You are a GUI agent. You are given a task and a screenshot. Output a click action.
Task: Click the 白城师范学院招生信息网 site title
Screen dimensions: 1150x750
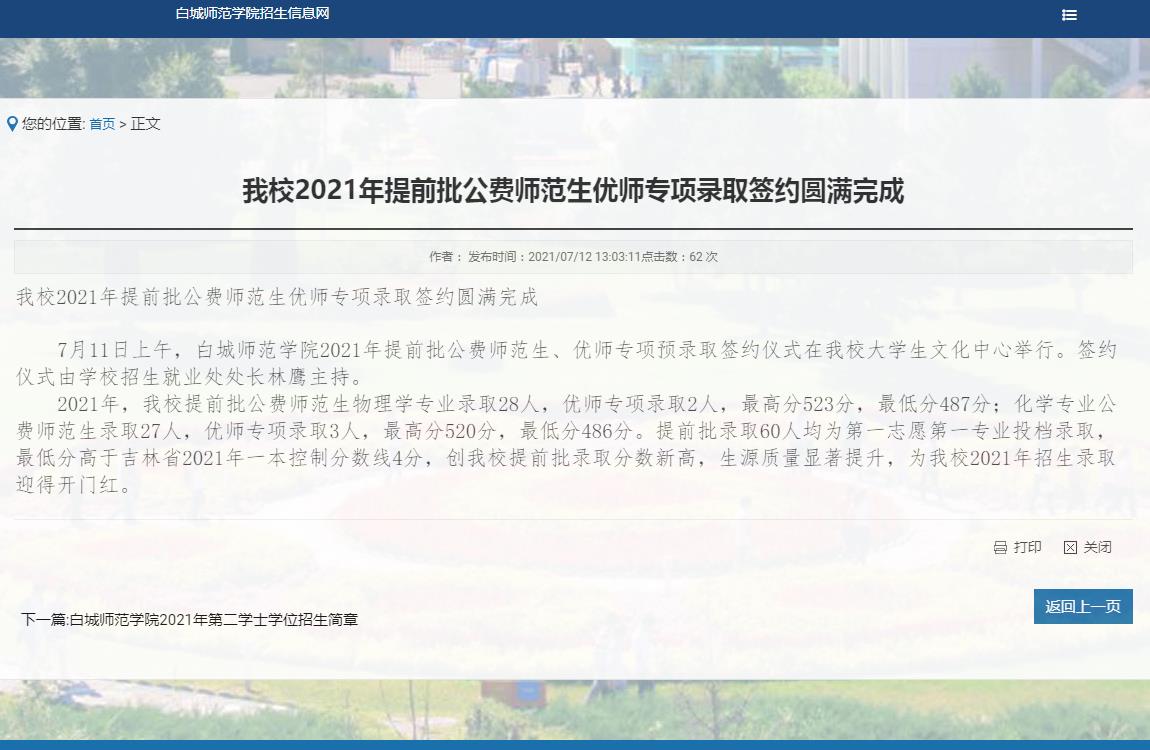[x=252, y=13]
